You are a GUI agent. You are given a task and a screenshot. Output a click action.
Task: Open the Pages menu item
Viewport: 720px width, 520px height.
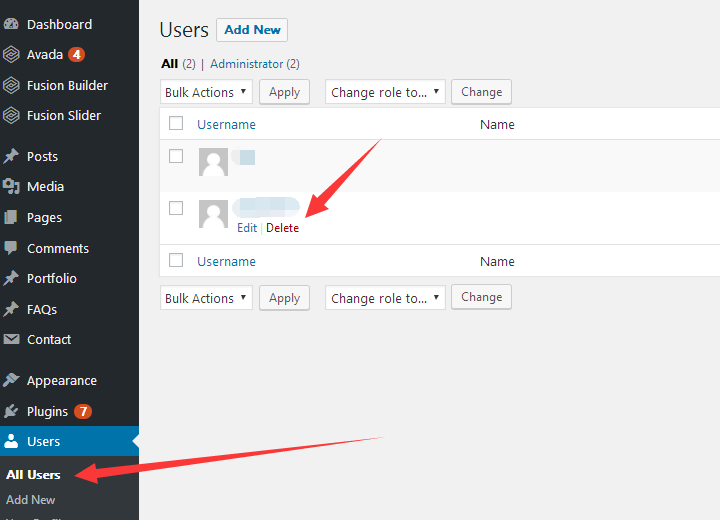(44, 217)
